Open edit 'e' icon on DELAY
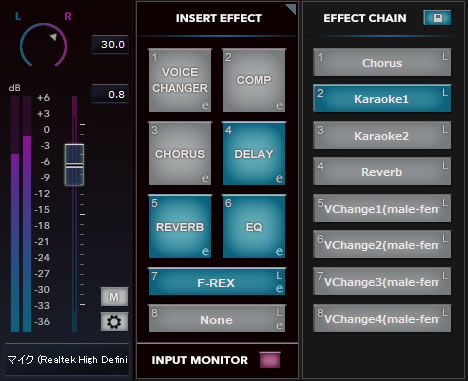This screenshot has height=381, width=468. [x=279, y=178]
